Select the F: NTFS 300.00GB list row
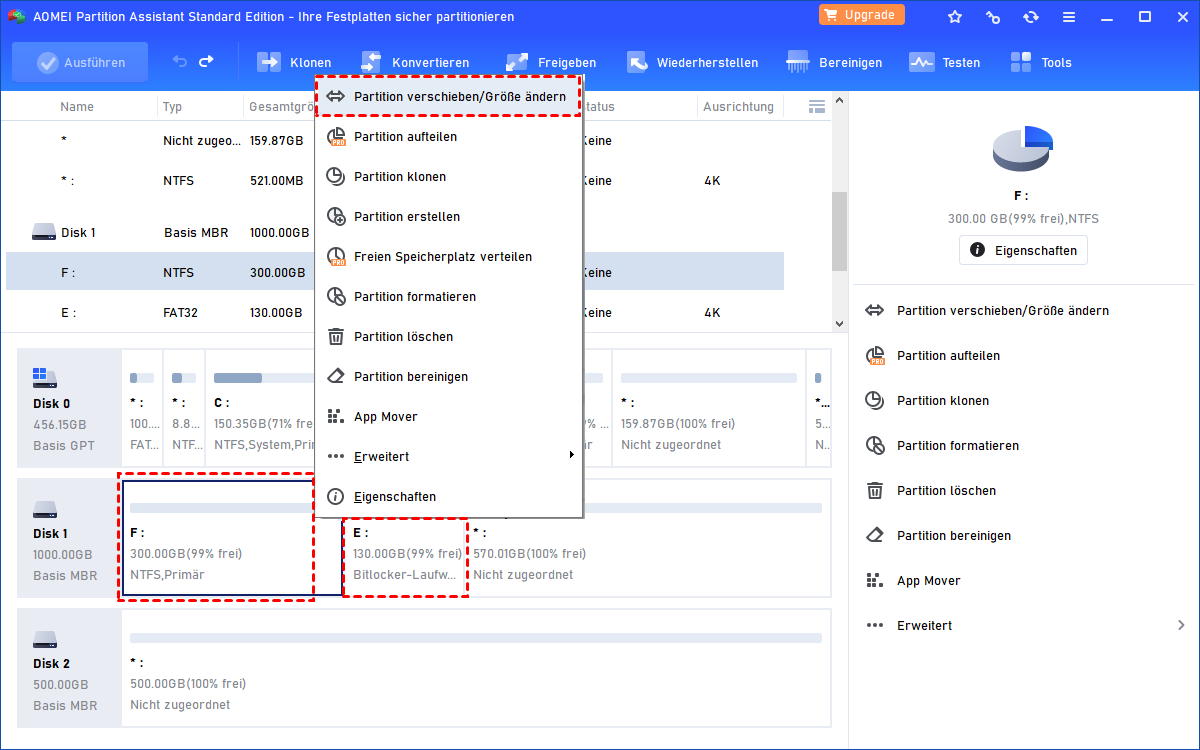The width and height of the screenshot is (1200, 750). (x=395, y=273)
